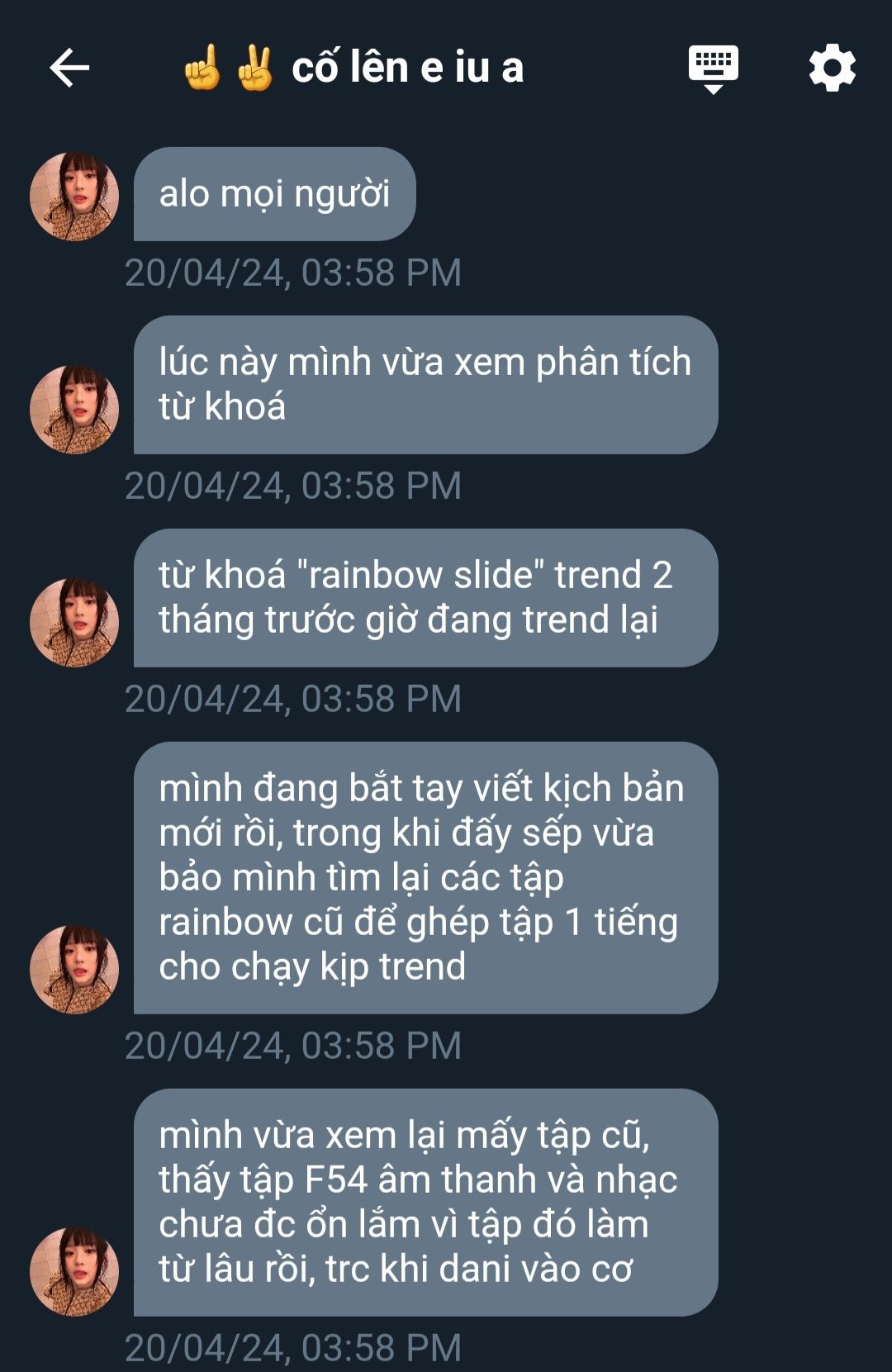
Task: Tap avatar beside 'bắt tay viết kịch bản' message
Action: pos(74,970)
